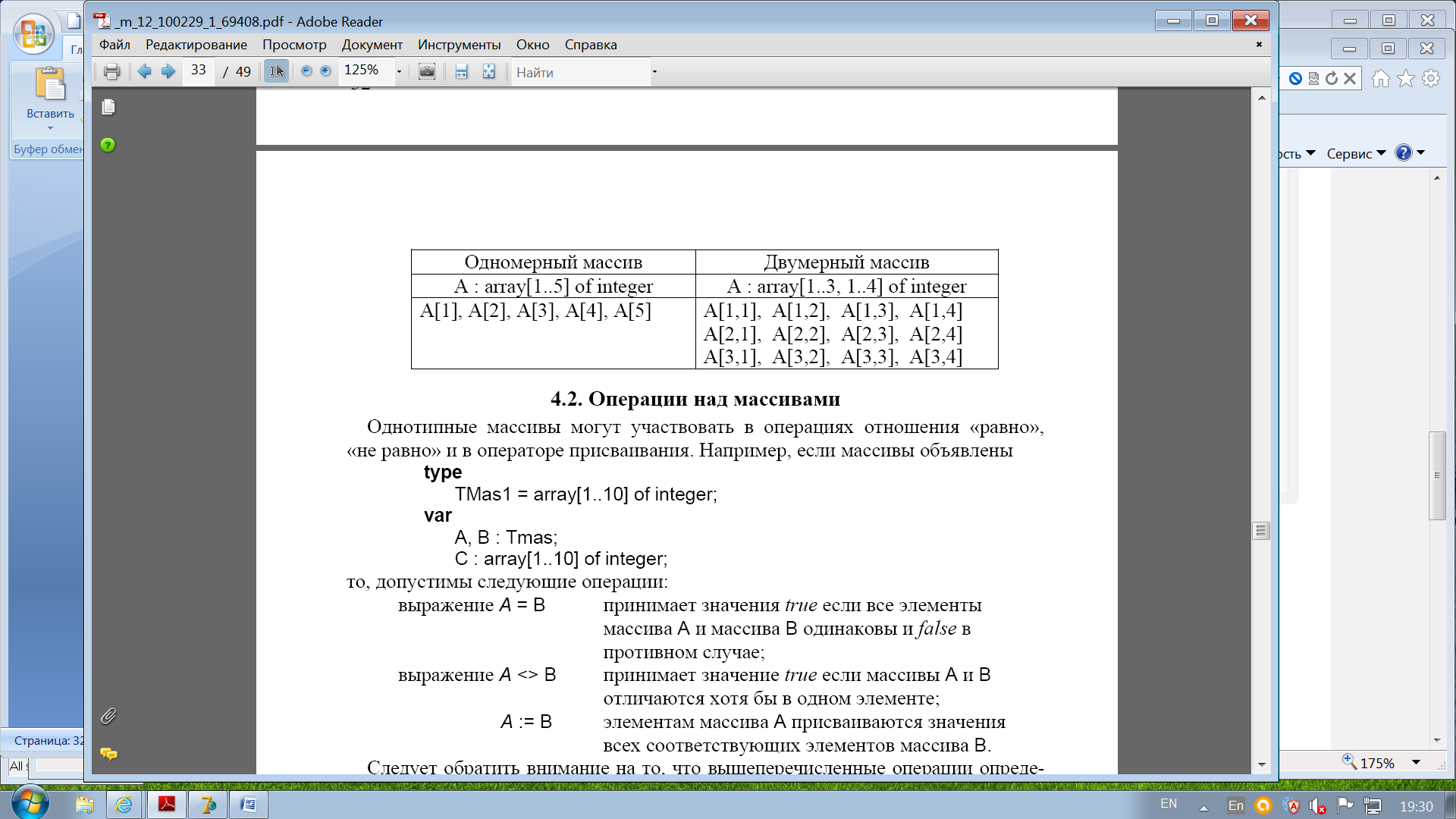Image resolution: width=1456 pixels, height=819 pixels.
Task: Click the Windows Start button
Action: pyautogui.click(x=30, y=803)
